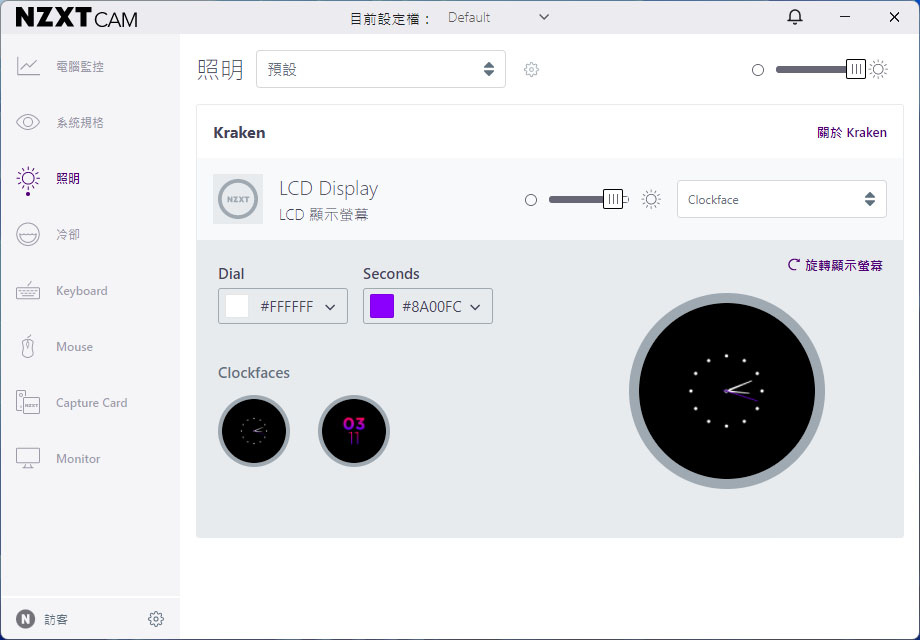Click the LCD Display brightness slider handle
Viewport: 920px width, 640px height.
coord(613,199)
